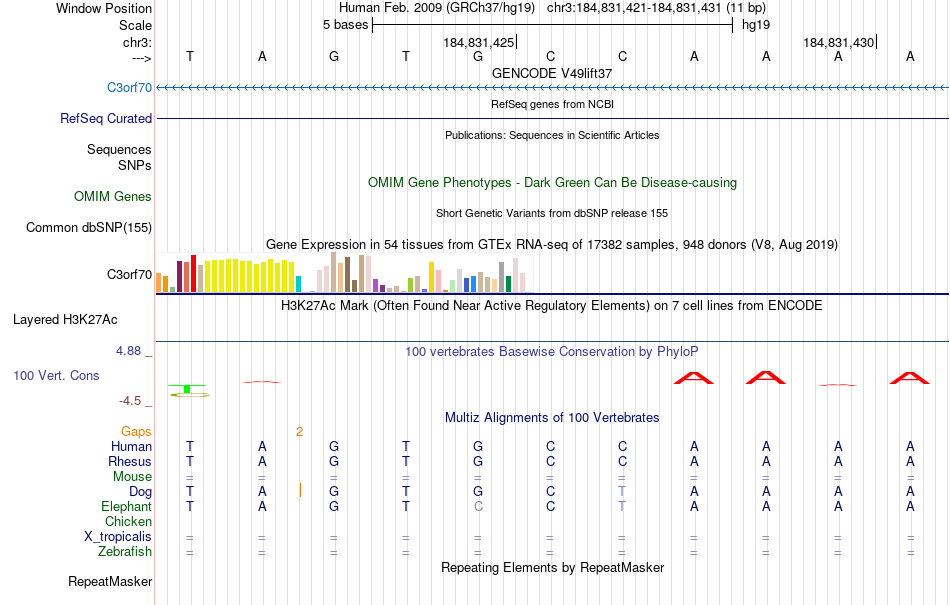Click the RefSeq genes from NCBI title

click(552, 104)
